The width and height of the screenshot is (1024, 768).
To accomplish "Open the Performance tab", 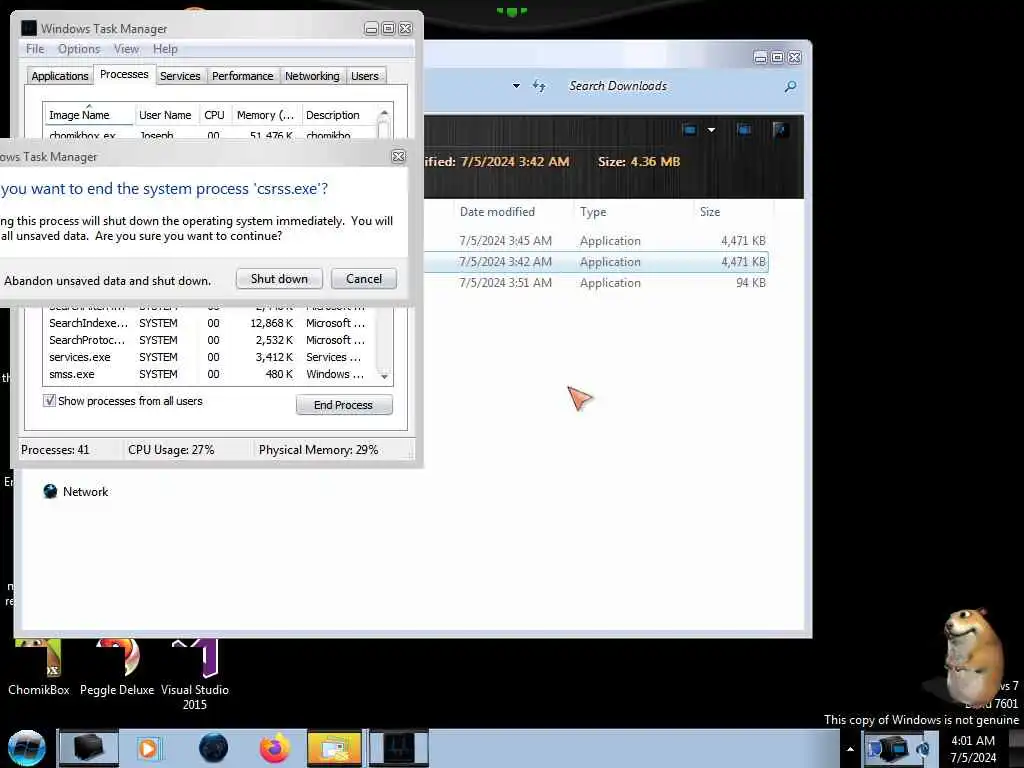I will click(242, 76).
